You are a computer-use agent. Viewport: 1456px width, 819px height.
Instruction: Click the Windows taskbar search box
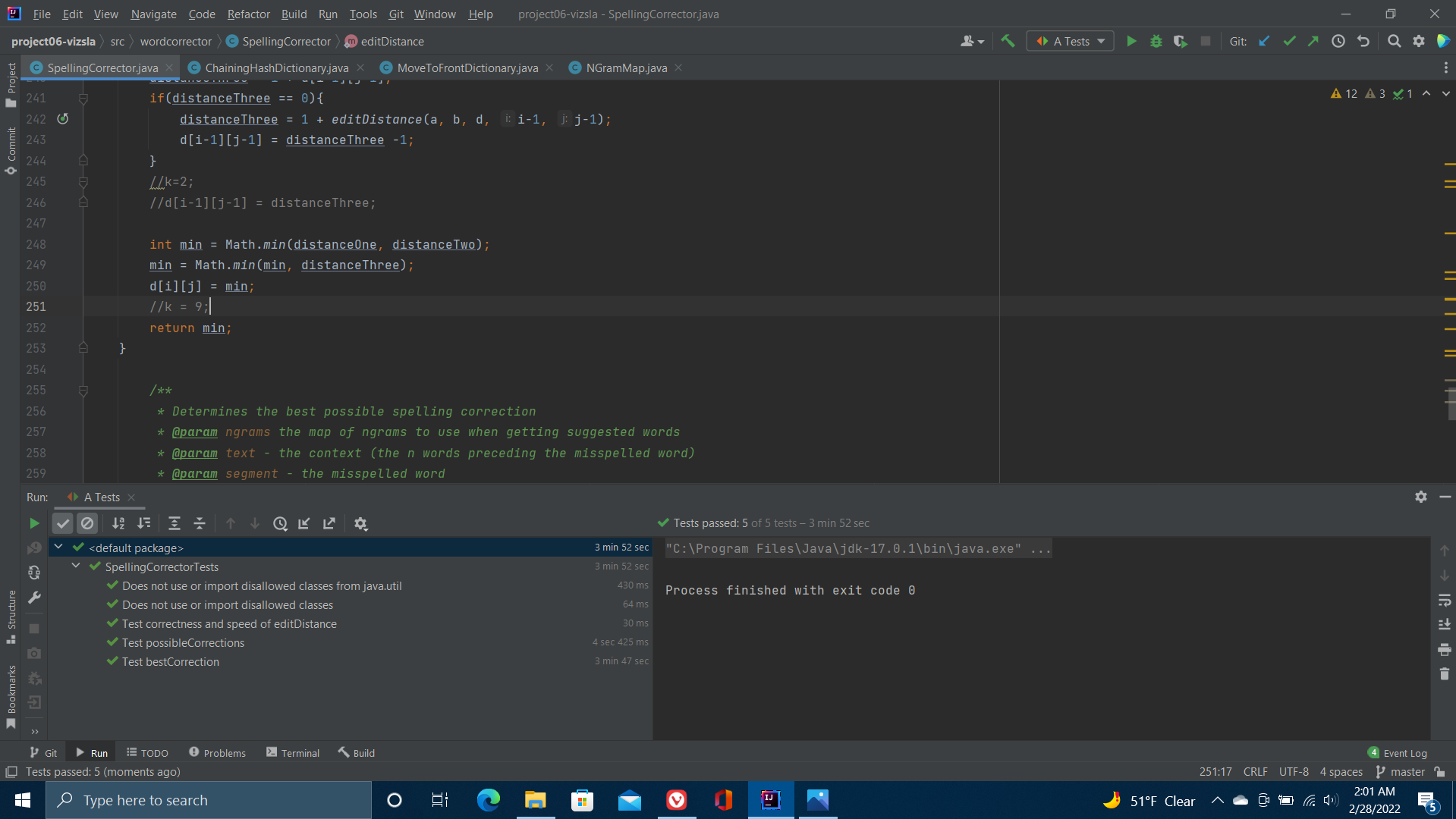pos(209,800)
